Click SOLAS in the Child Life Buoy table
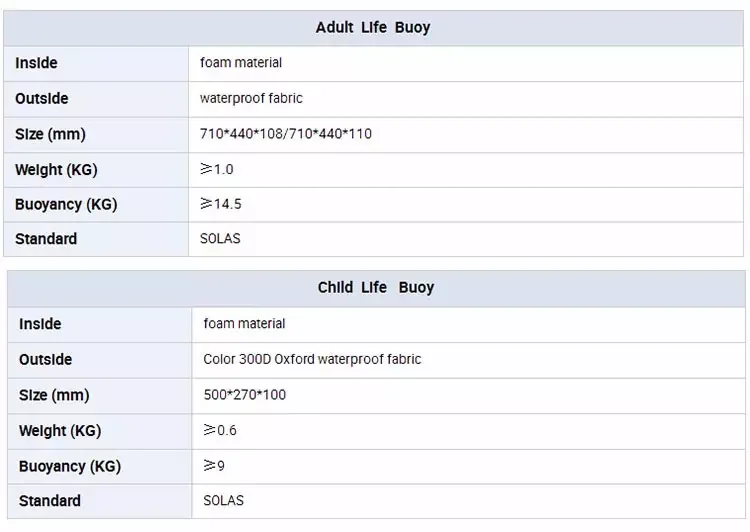The height and width of the screenshot is (532, 750). click(223, 500)
